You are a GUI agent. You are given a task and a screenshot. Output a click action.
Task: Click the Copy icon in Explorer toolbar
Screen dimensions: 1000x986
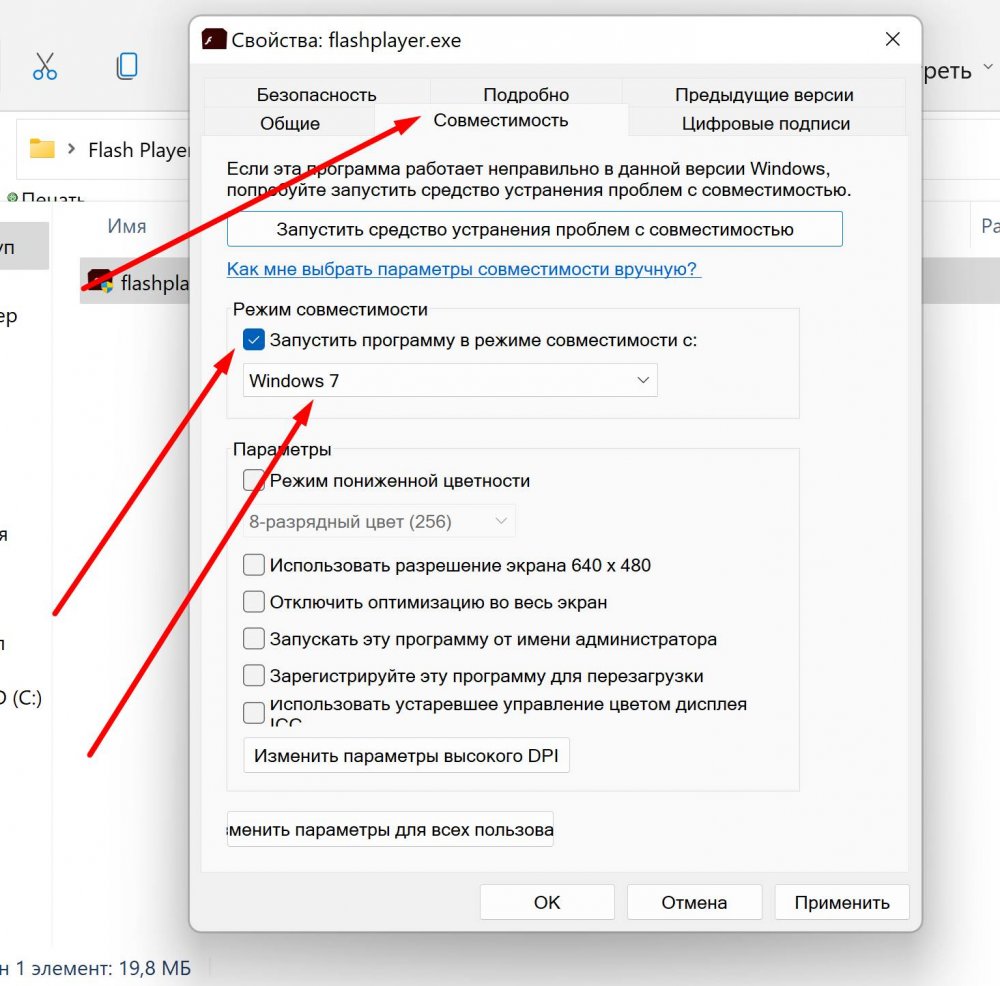click(127, 66)
